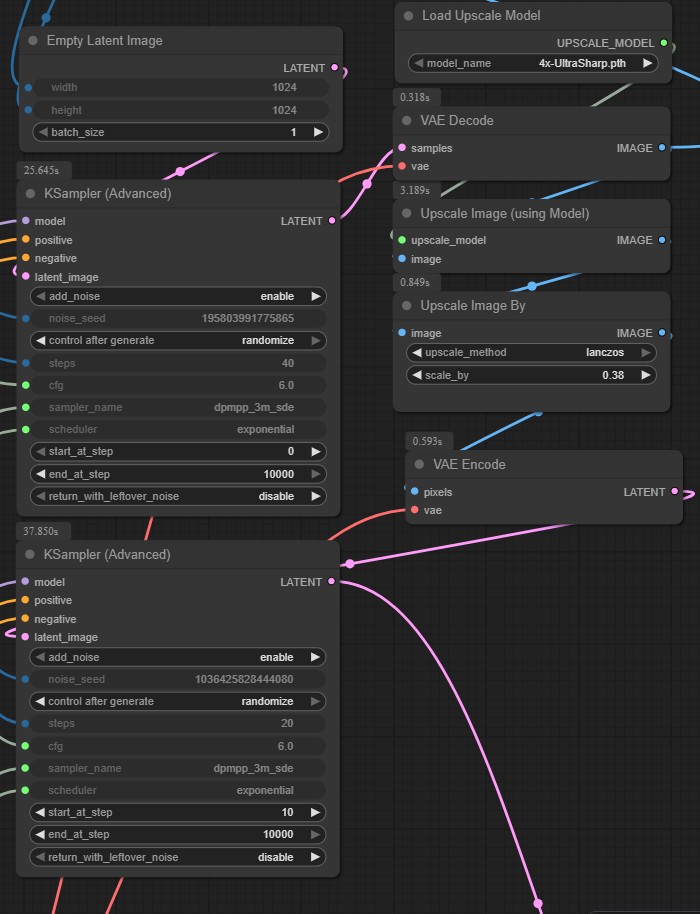700x914 pixels.
Task: Select the VAE Decode node title
Action: pos(457,121)
